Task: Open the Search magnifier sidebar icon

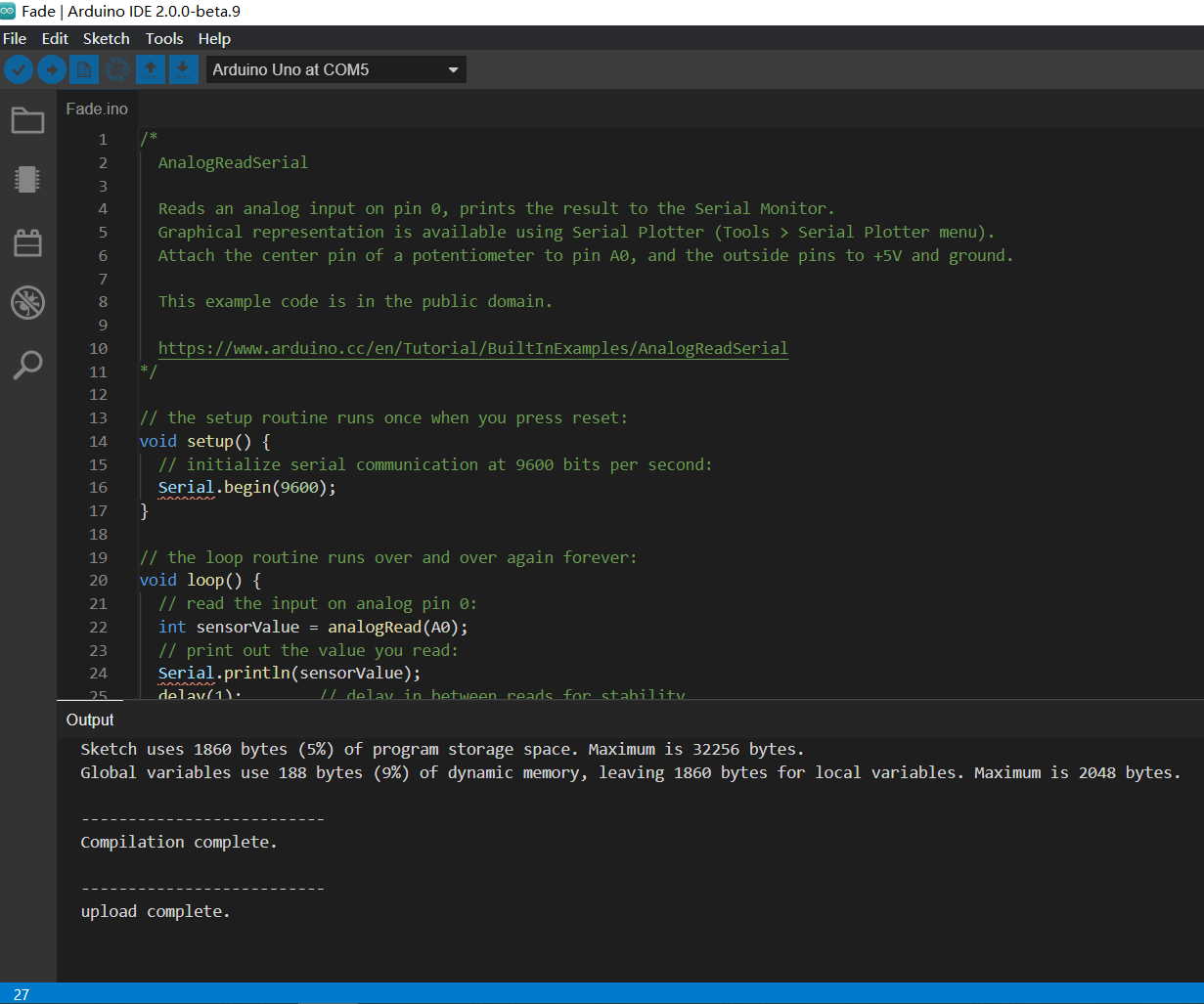Action: (27, 365)
